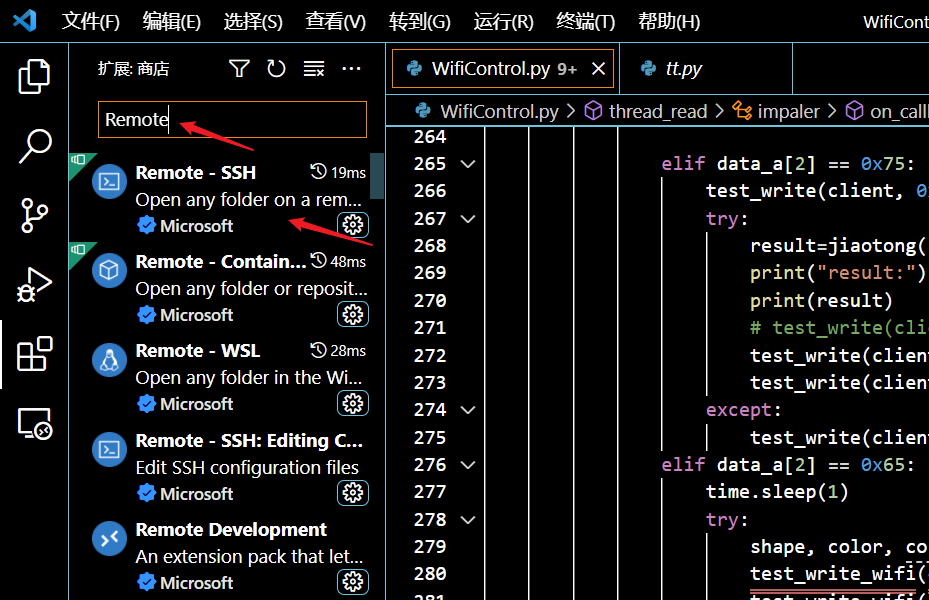Close the WifiControl.py tab
Viewport: 929px width, 600px height.
[598, 69]
